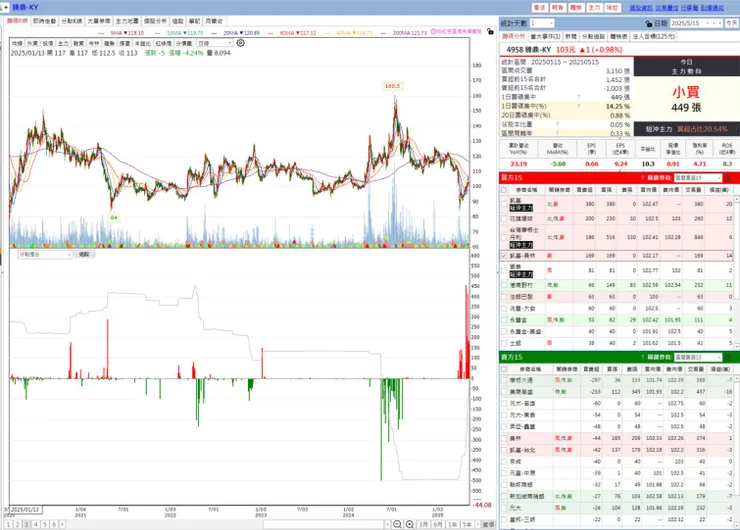Zoom out chart with minus magnifier
Image resolution: width=740 pixels, height=530 pixels.
pos(397,524)
